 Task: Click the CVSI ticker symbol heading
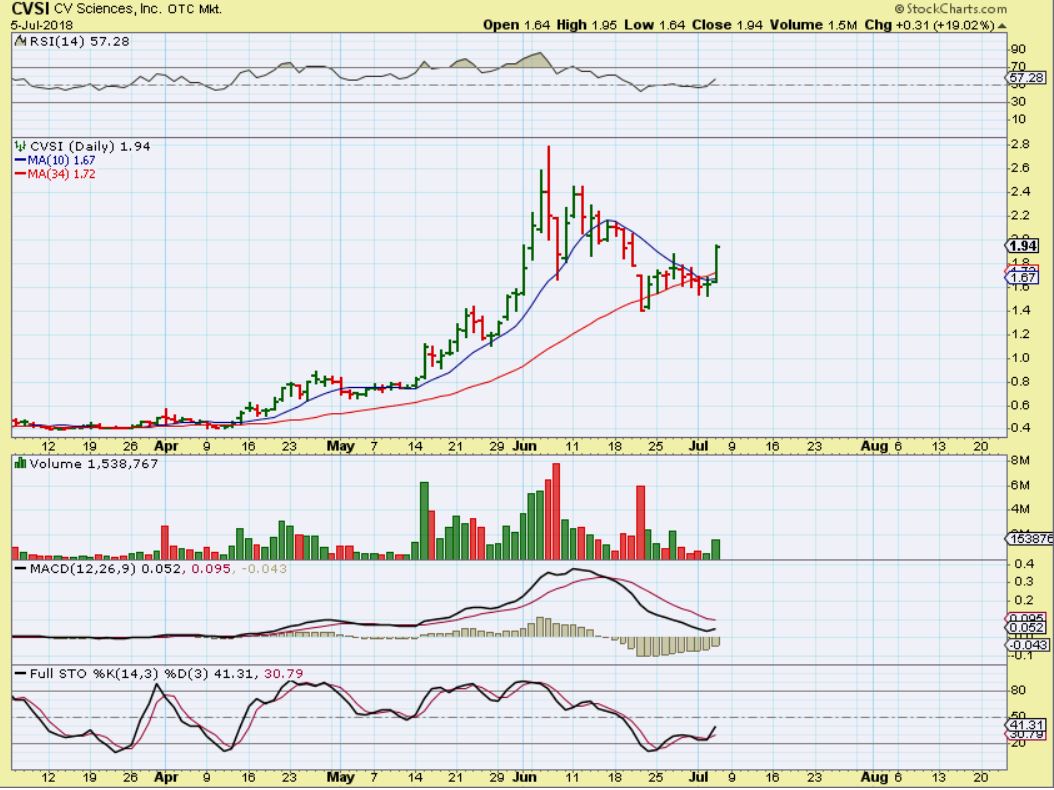click(x=31, y=9)
